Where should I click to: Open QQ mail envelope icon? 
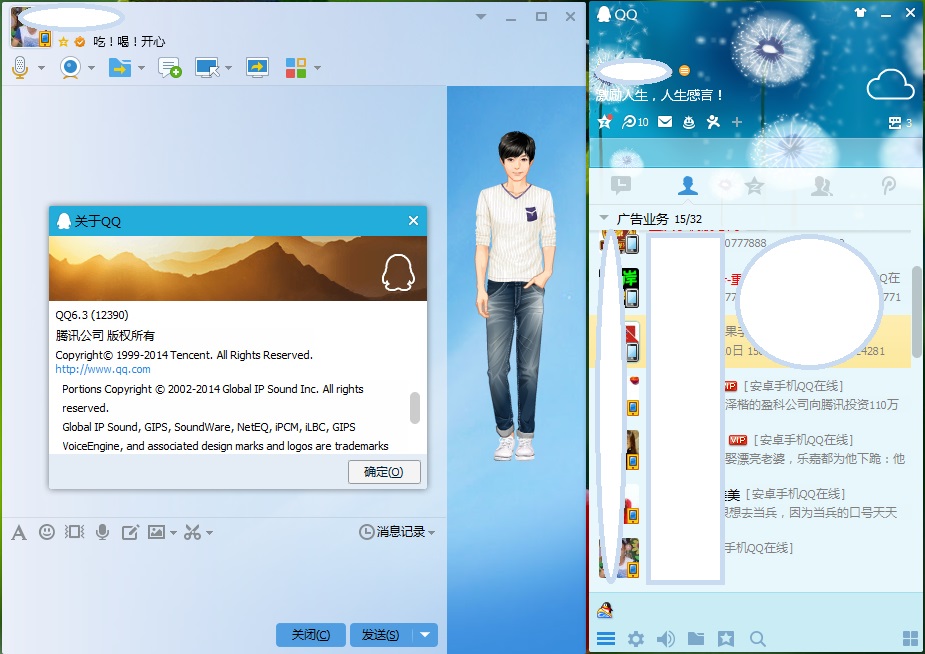coord(664,122)
